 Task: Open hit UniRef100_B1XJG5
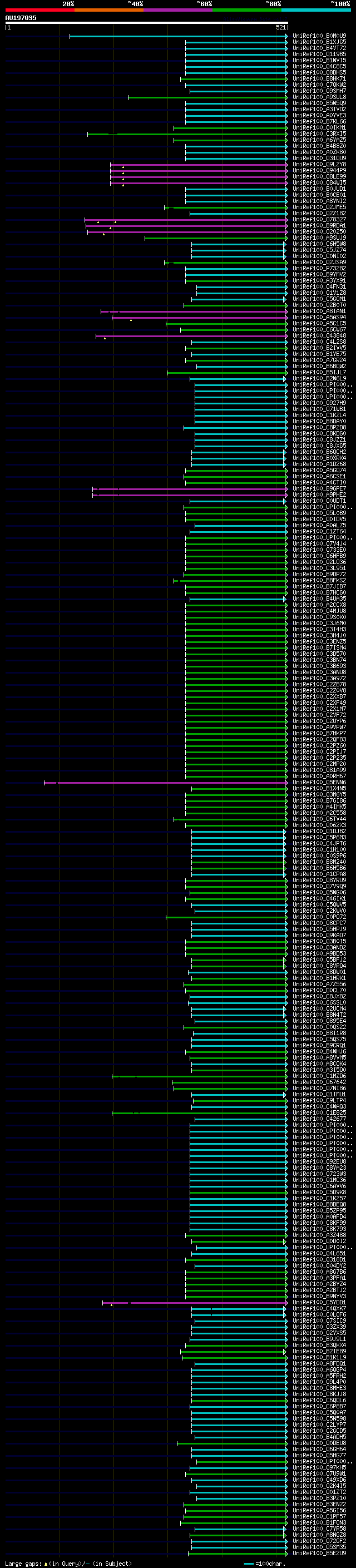tap(319, 42)
